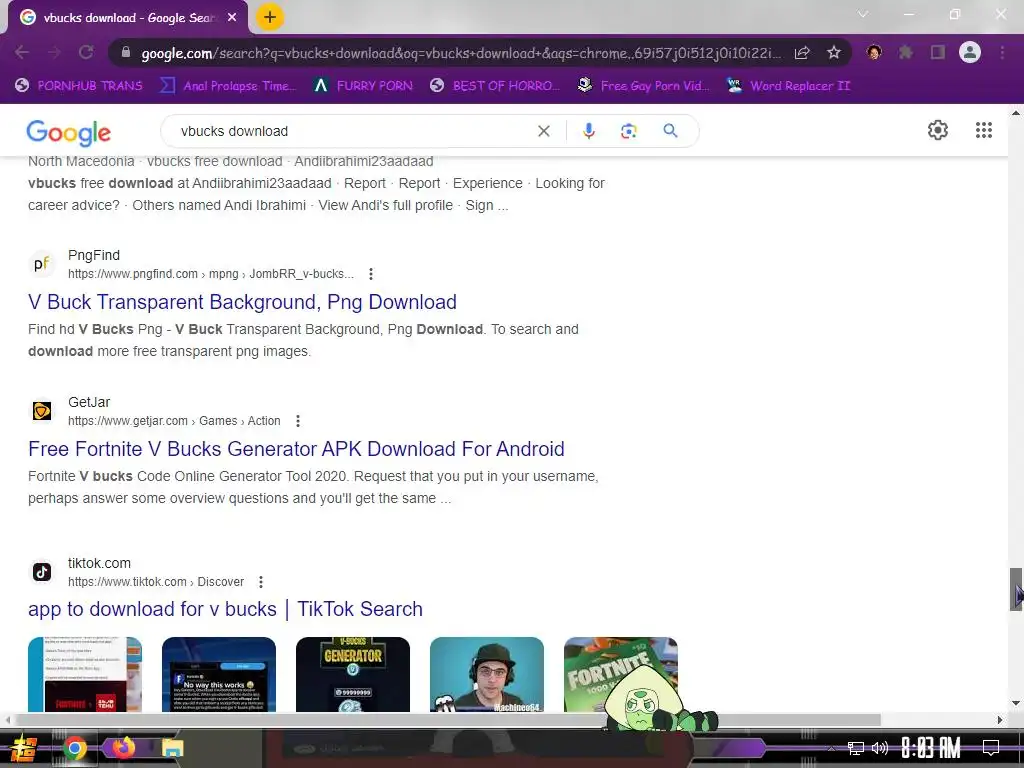Click the vertical scrollbar thumb
The image size is (1024, 768).
click(1016, 589)
